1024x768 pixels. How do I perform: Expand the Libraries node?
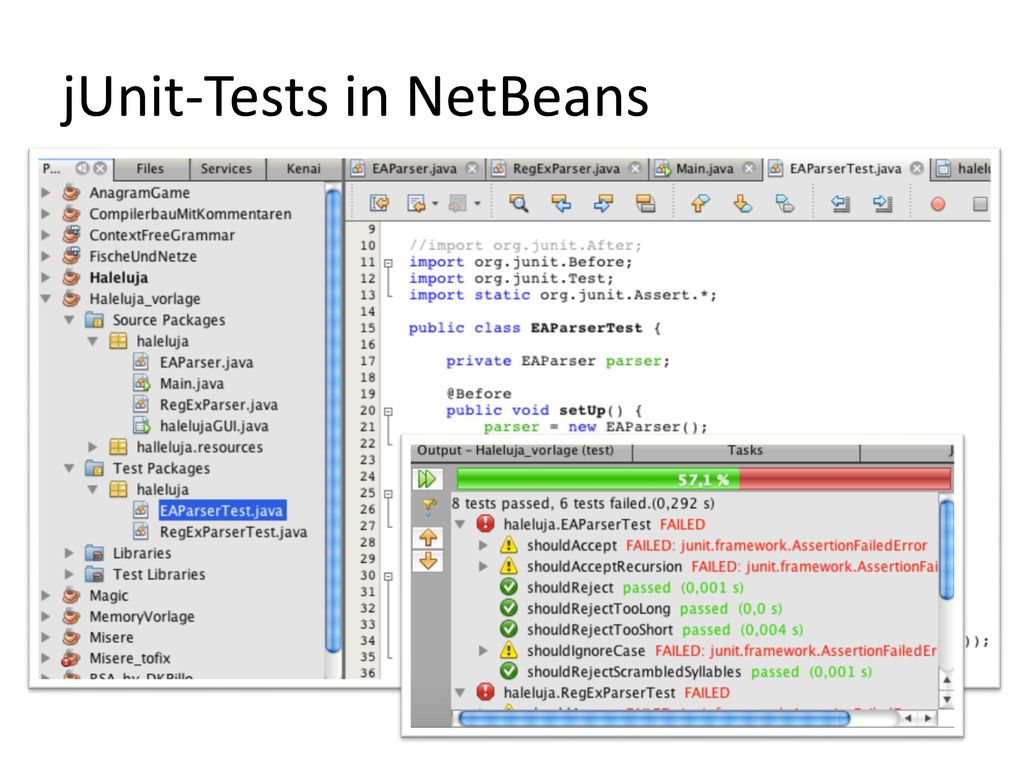tap(69, 553)
